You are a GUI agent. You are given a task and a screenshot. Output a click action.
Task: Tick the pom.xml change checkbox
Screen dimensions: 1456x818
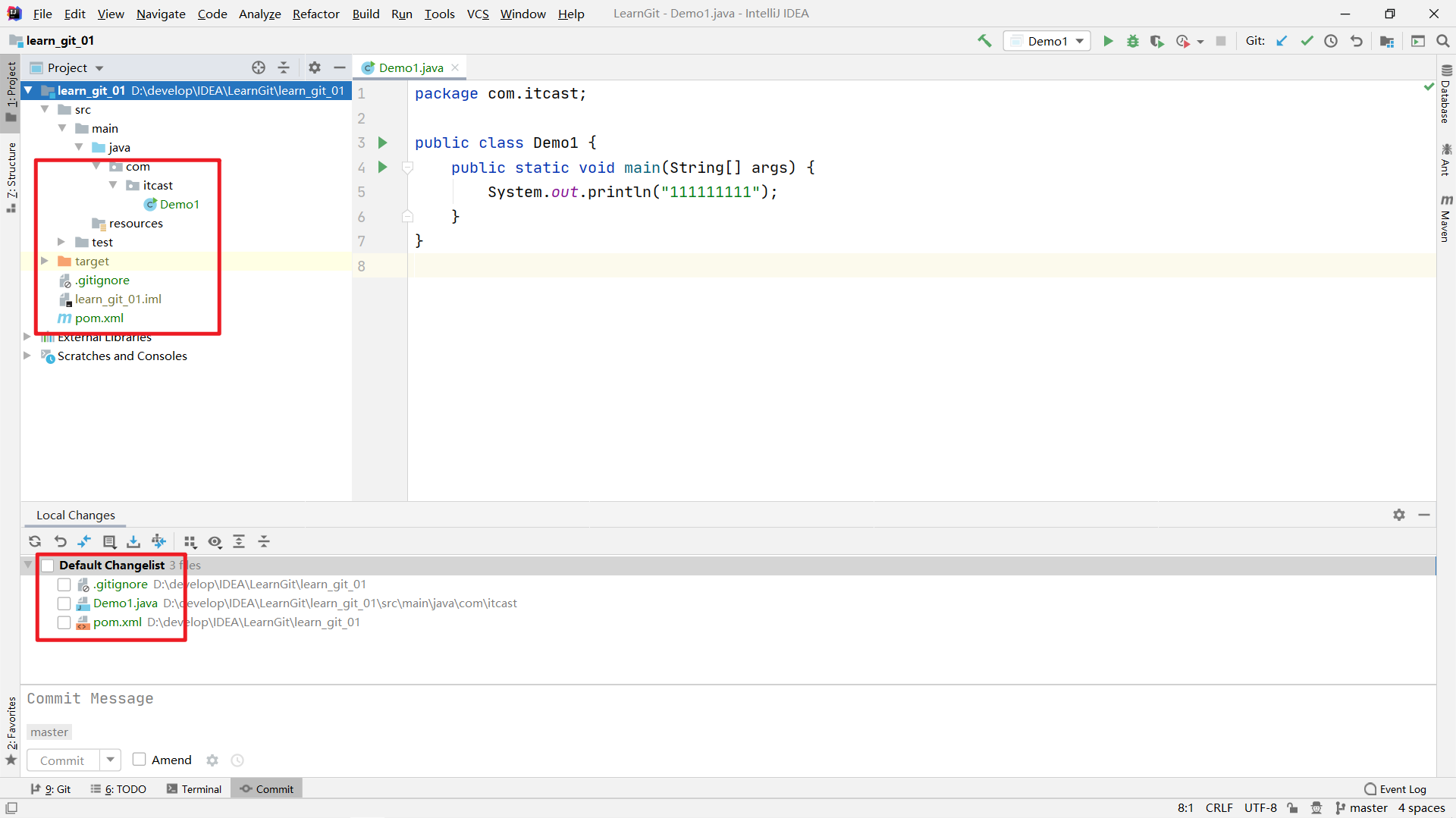tap(64, 622)
